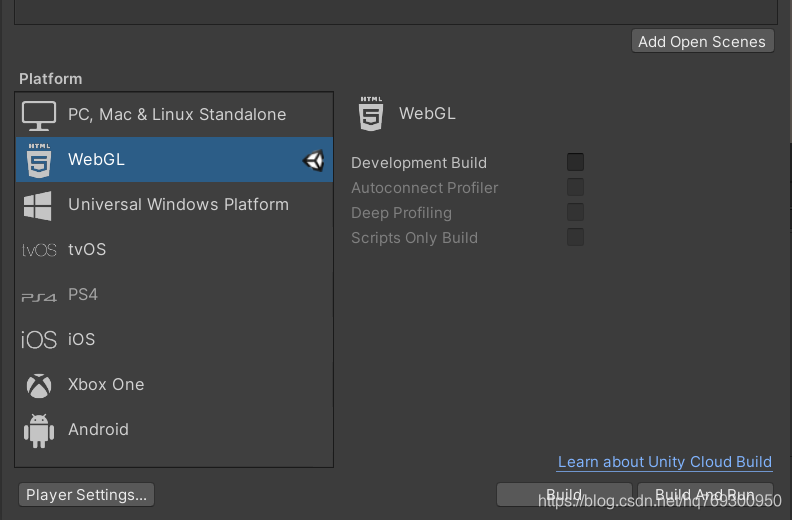The height and width of the screenshot is (520, 792).
Task: Select the Xbox One logo icon
Action: [x=39, y=386]
